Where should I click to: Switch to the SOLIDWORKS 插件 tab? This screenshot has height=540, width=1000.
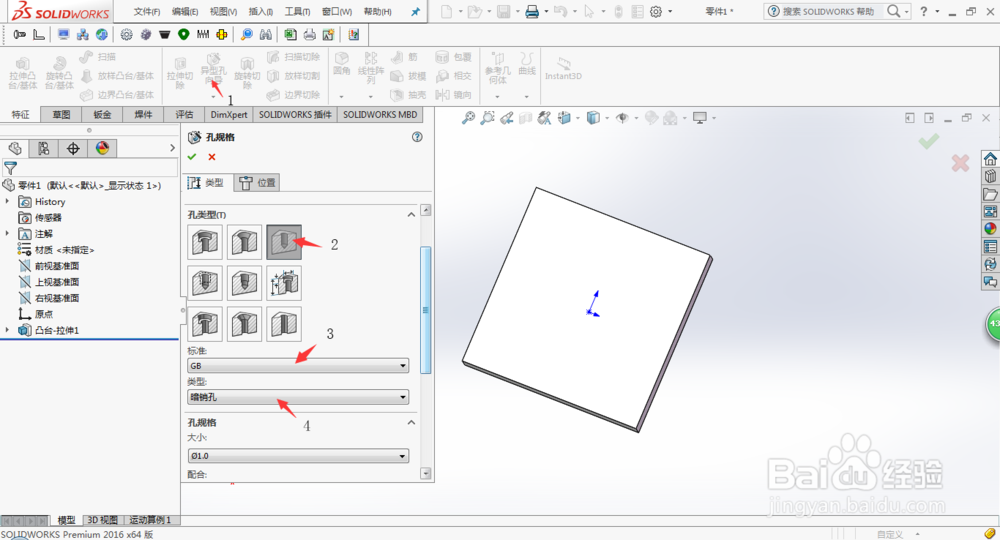point(295,115)
